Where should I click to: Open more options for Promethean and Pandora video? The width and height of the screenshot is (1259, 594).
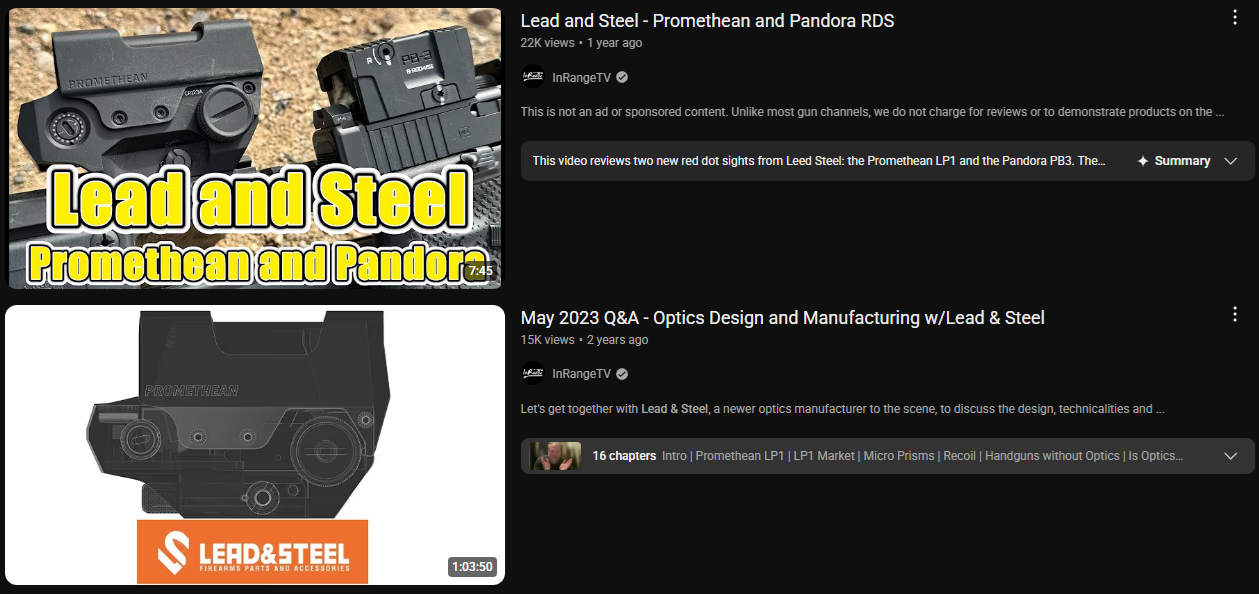pyautogui.click(x=1236, y=18)
